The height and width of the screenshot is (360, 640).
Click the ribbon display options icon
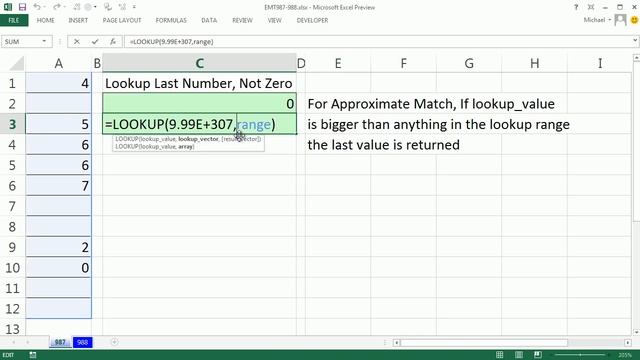[591, 7]
